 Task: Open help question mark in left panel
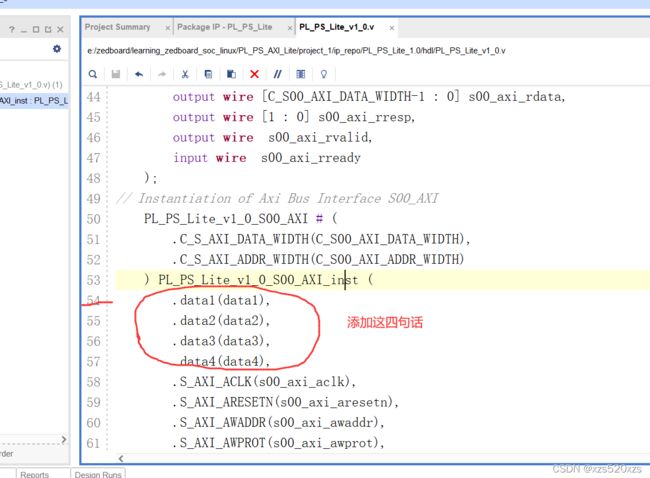pyautogui.click(x=12, y=29)
